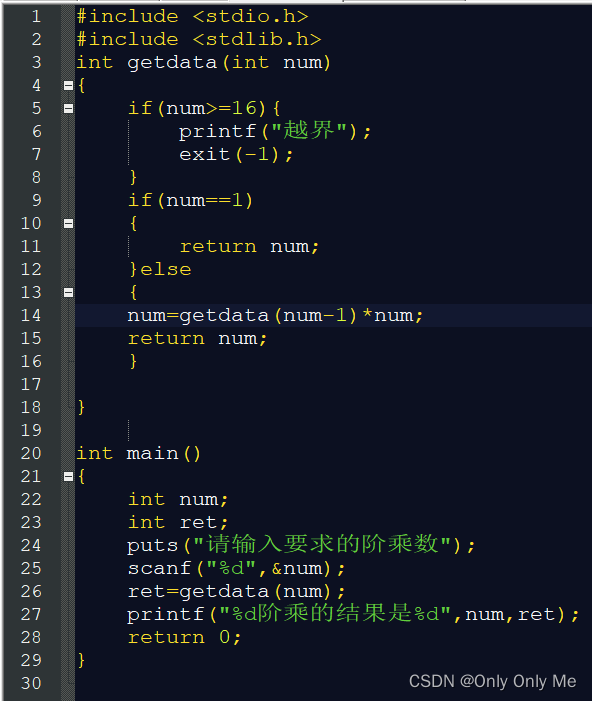Click on '#include <stdlib.h>' text

coord(199,40)
